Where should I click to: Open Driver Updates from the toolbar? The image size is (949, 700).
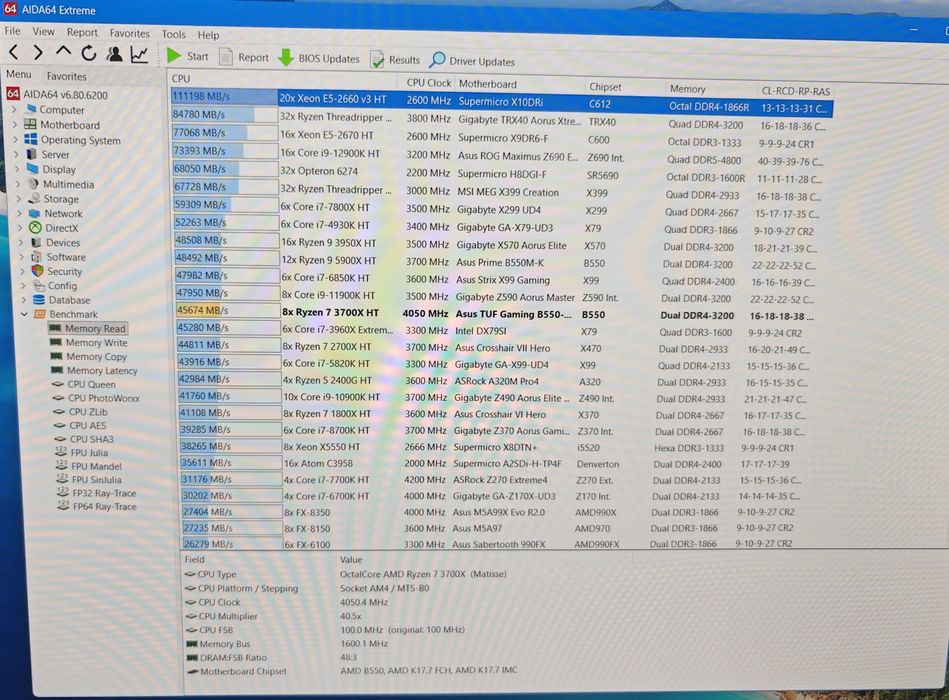point(472,61)
